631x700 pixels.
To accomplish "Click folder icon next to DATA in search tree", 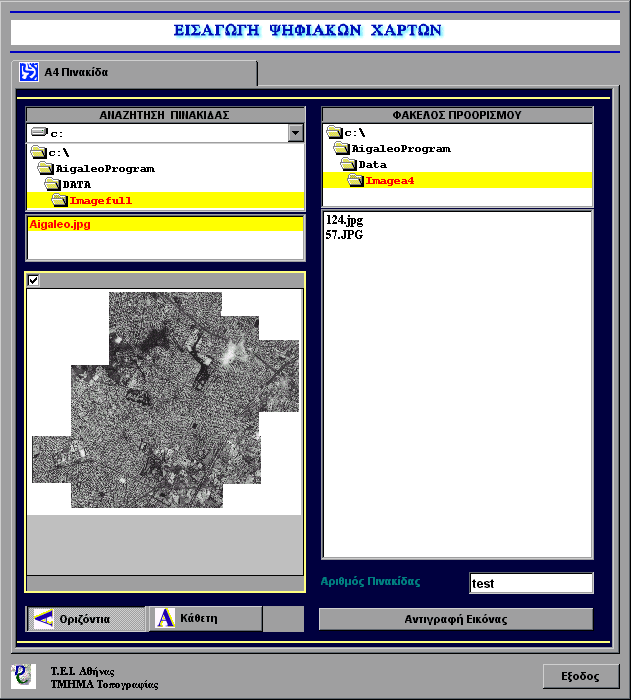I will [x=52, y=184].
